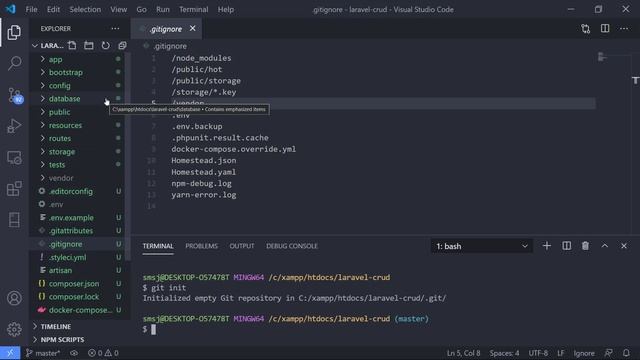Open the Accounts menu icon
The width and height of the screenshot is (640, 360).
point(14,298)
